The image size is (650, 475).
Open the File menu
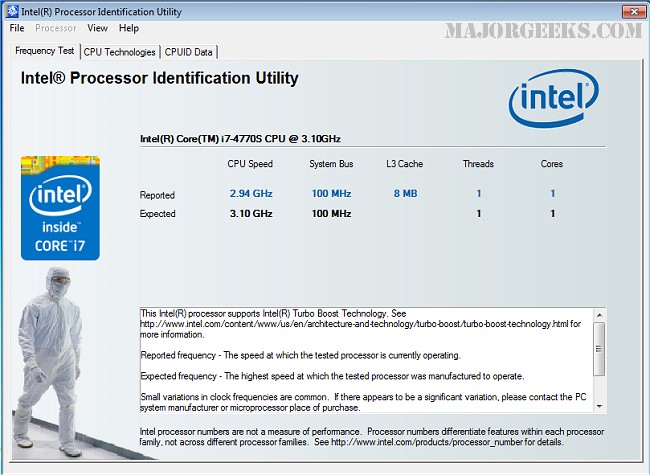17,28
